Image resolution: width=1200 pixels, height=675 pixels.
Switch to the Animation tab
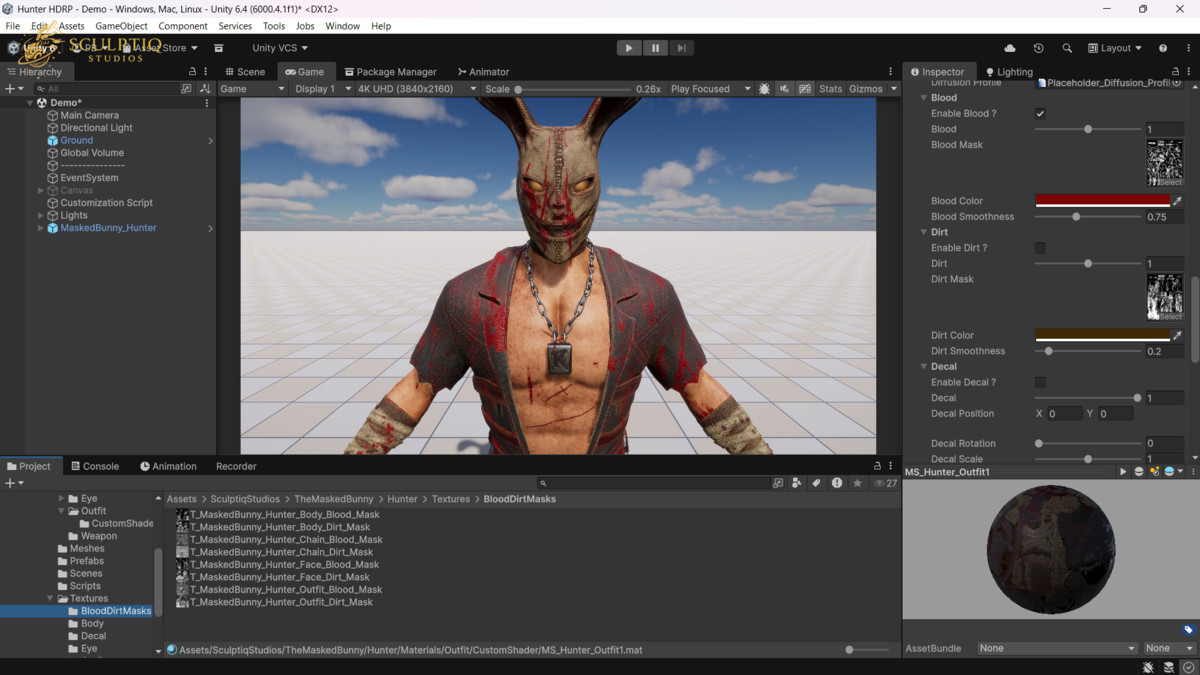pos(168,466)
